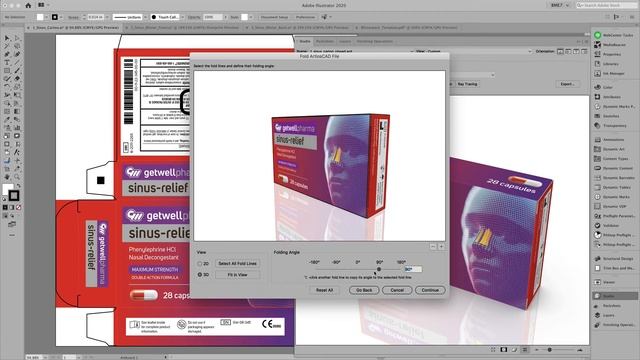The image size is (640, 360).
Task: Select the 3D view radio button
Action: click(200, 275)
